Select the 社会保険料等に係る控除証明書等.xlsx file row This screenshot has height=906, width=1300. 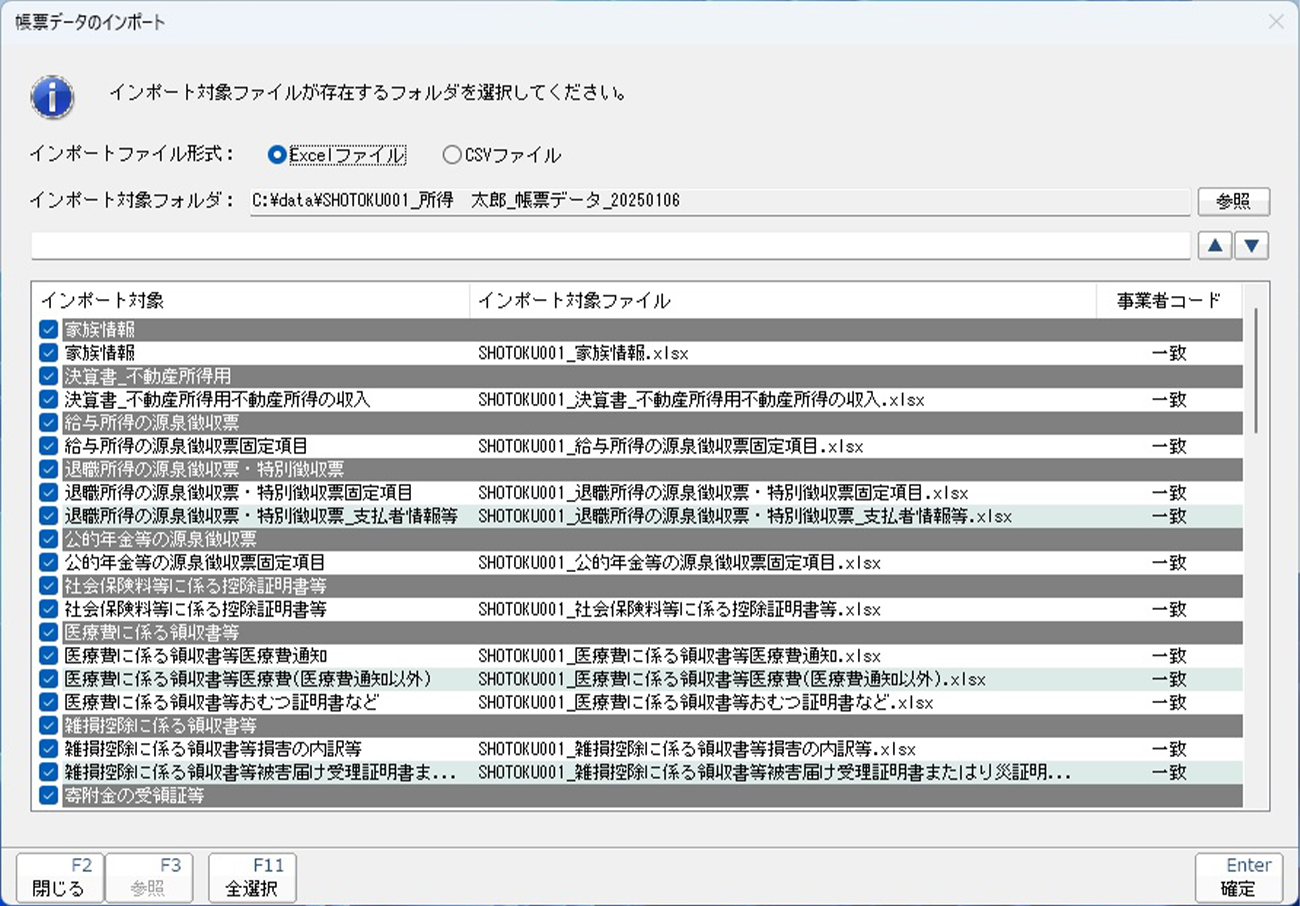click(x=679, y=609)
